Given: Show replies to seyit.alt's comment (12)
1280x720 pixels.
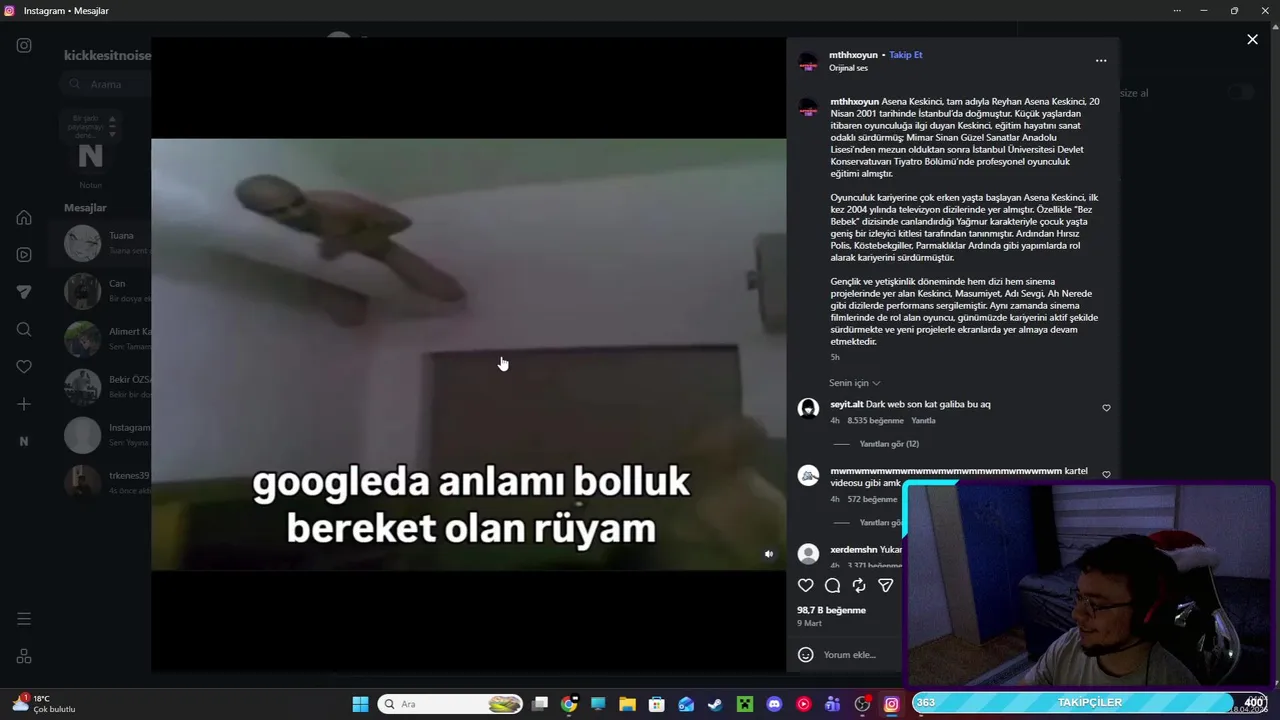Looking at the screenshot, I should (x=889, y=444).
